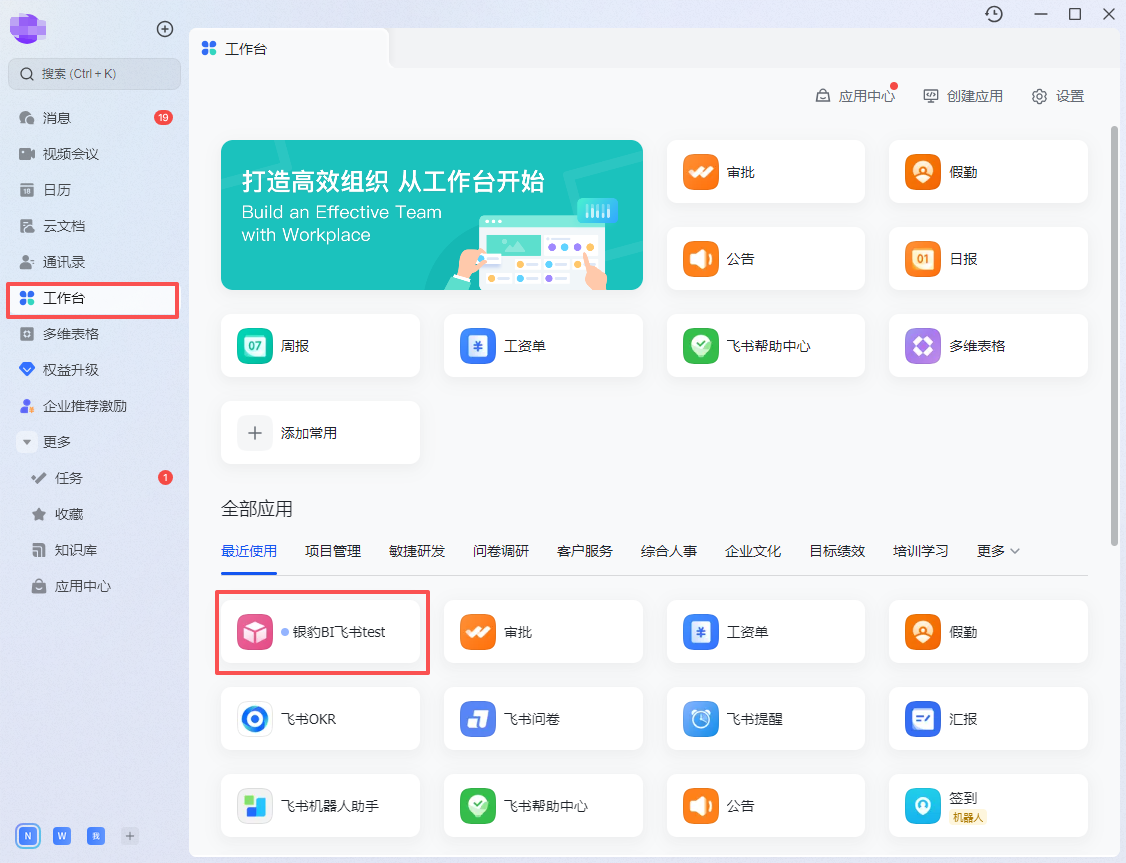Click the history clock icon in title bar
This screenshot has width=1126, height=863.
[x=993, y=14]
